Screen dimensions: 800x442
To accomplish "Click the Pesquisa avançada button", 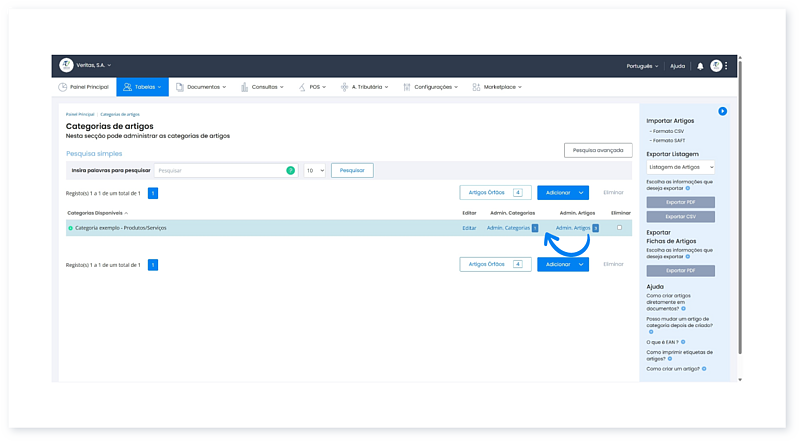I will tap(598, 150).
